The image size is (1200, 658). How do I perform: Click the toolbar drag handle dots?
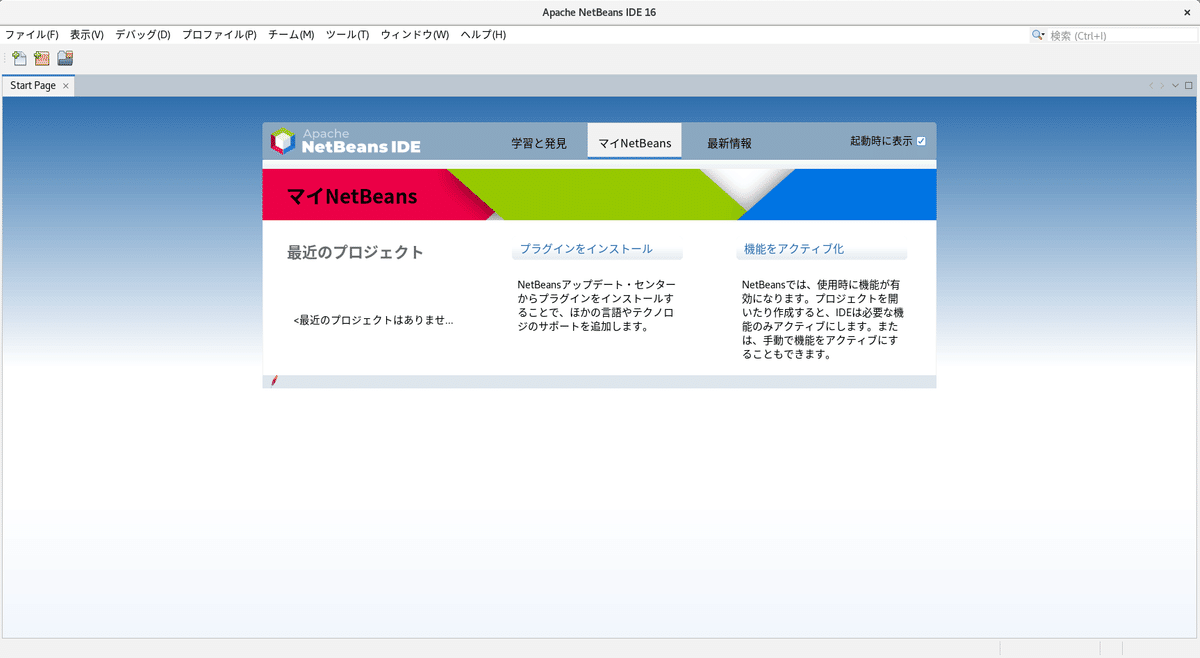[5, 59]
